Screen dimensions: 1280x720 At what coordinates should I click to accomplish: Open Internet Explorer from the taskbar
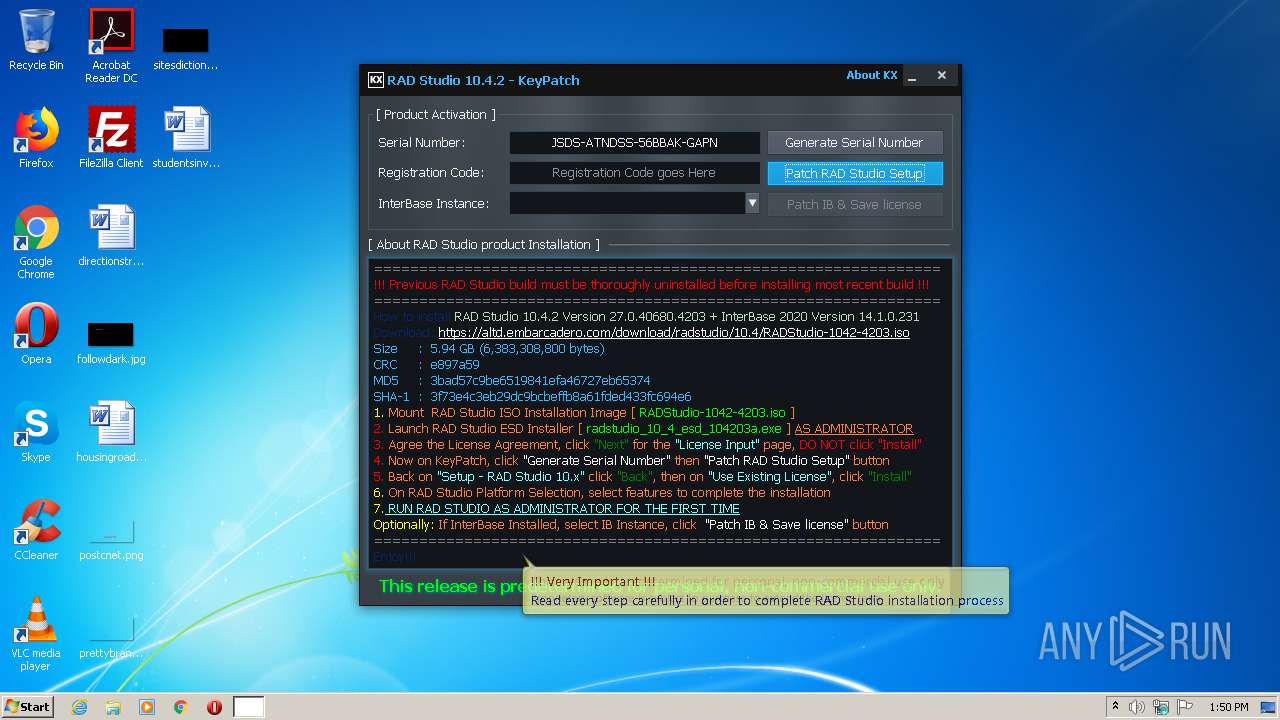coord(80,707)
